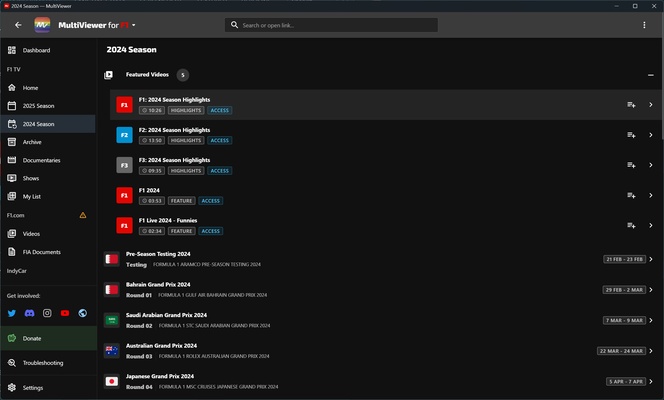Open Dashboard in the sidebar
Image resolution: width=664 pixels, height=400 pixels.
pyautogui.click(x=48, y=50)
